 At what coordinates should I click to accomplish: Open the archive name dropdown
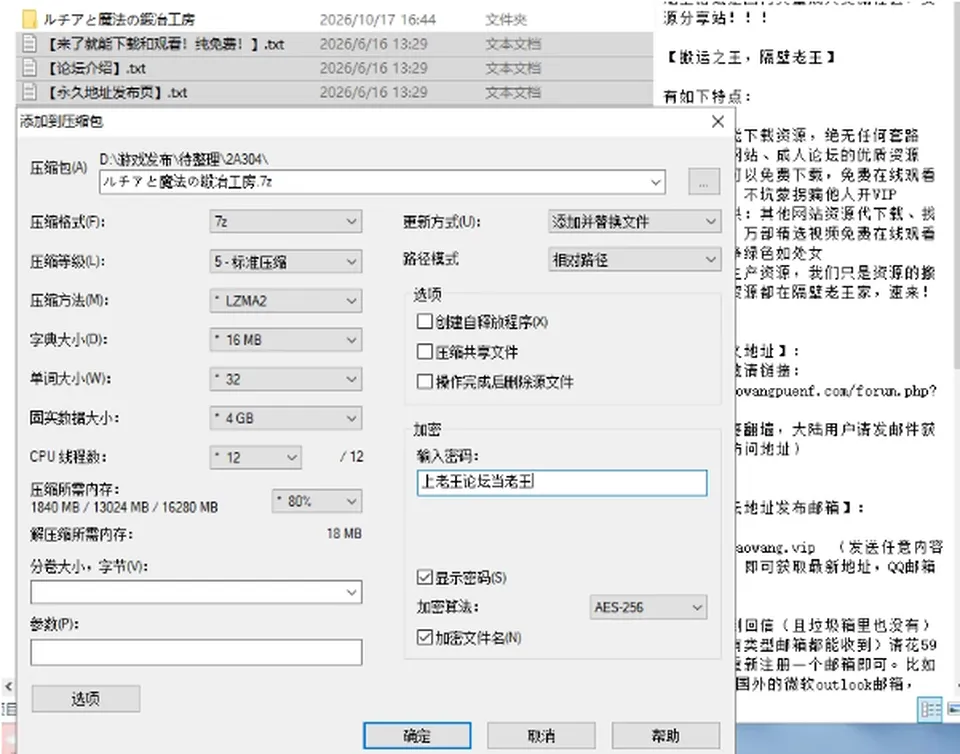click(656, 182)
